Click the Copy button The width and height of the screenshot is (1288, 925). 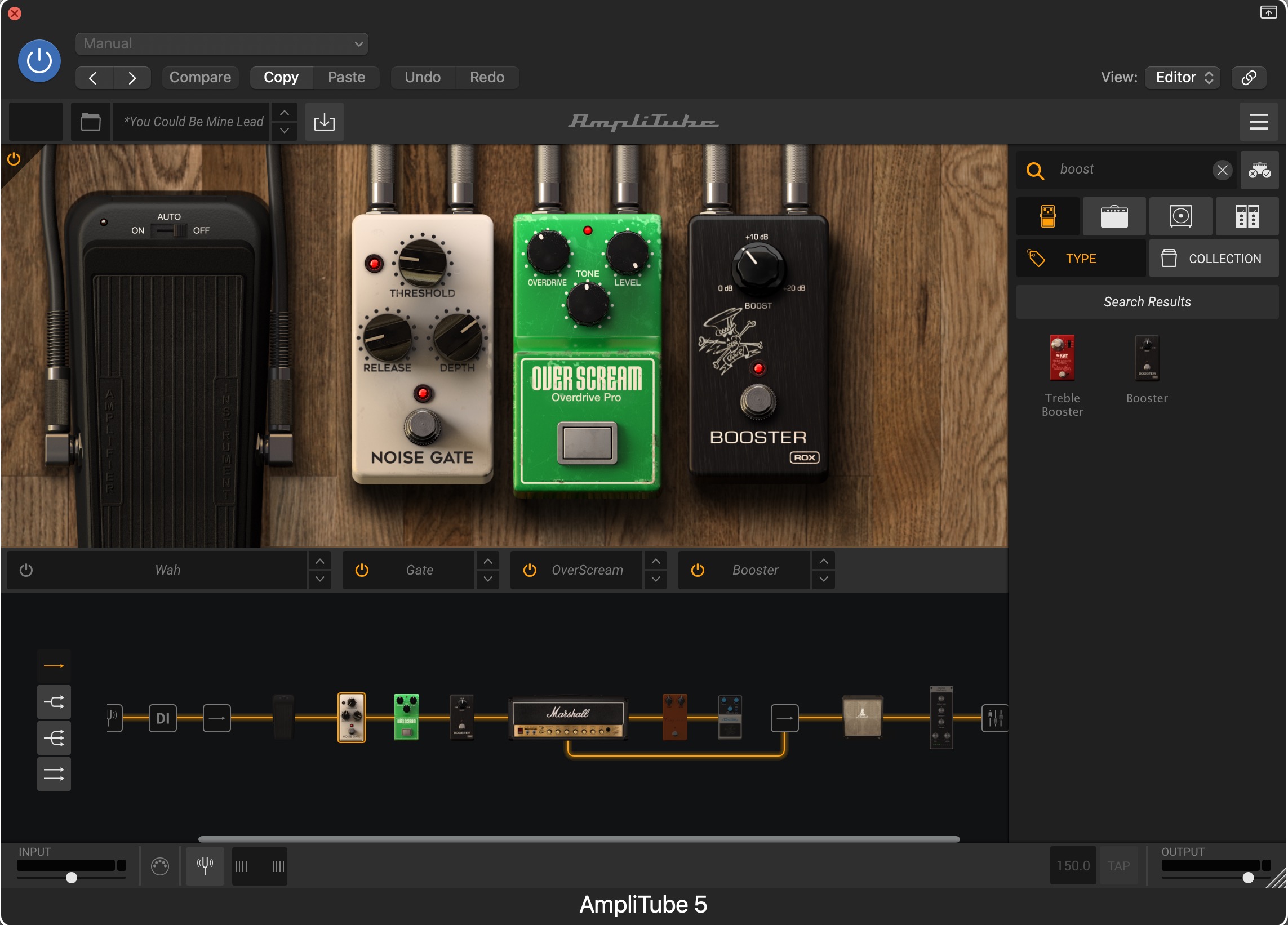click(281, 77)
